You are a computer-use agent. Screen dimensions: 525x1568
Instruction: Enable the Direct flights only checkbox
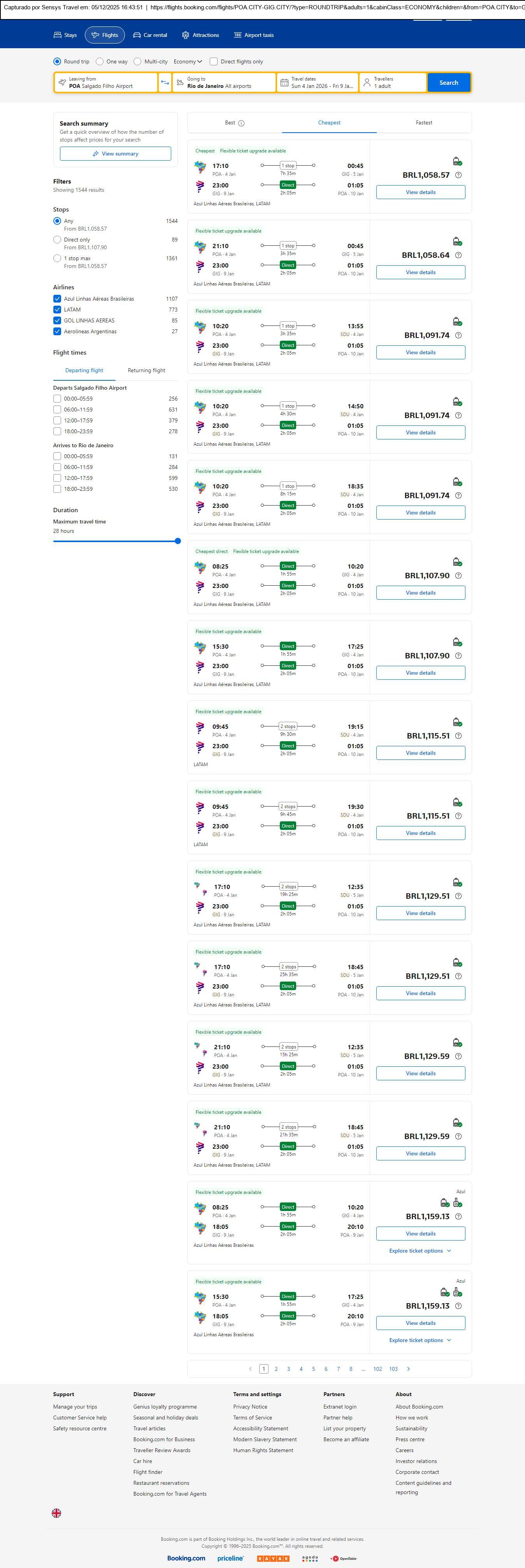214,61
